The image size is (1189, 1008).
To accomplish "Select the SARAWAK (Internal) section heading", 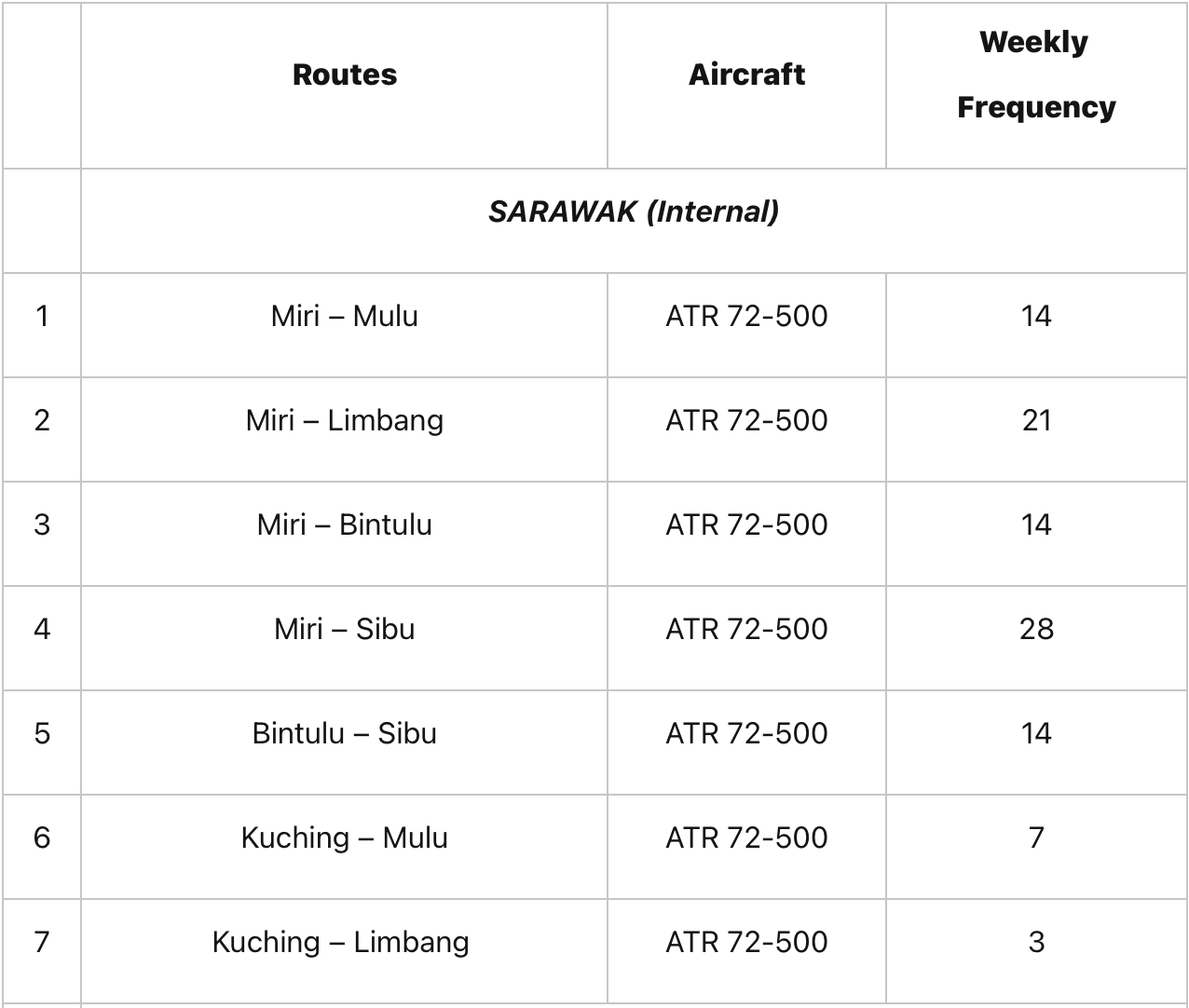I will tap(634, 212).
